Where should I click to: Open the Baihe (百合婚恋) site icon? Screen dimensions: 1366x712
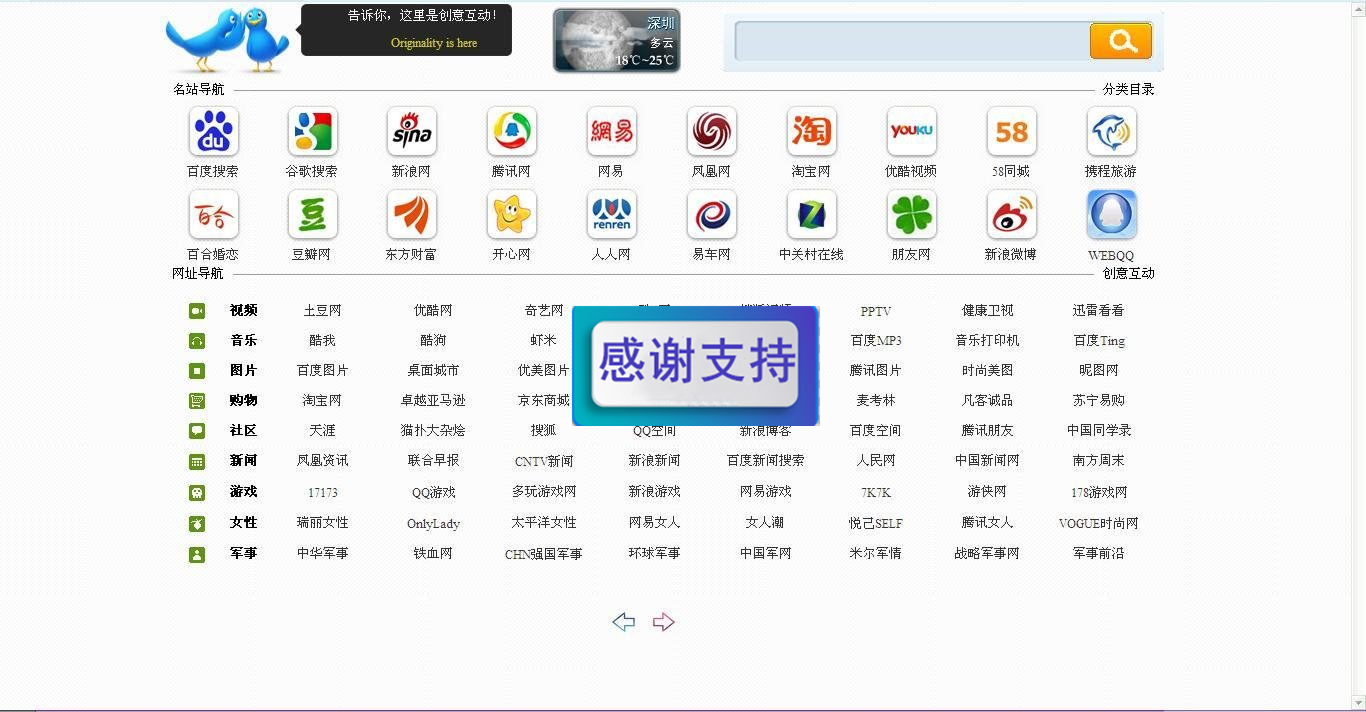213,215
